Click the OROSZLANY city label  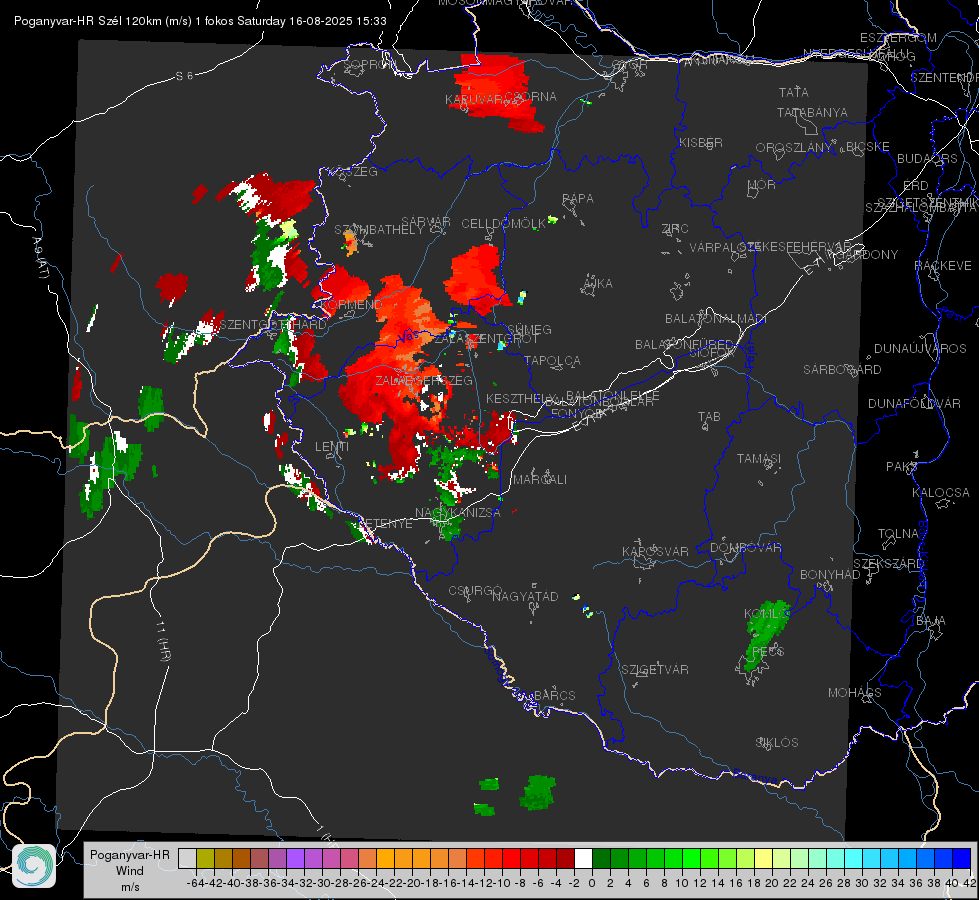tap(794, 147)
